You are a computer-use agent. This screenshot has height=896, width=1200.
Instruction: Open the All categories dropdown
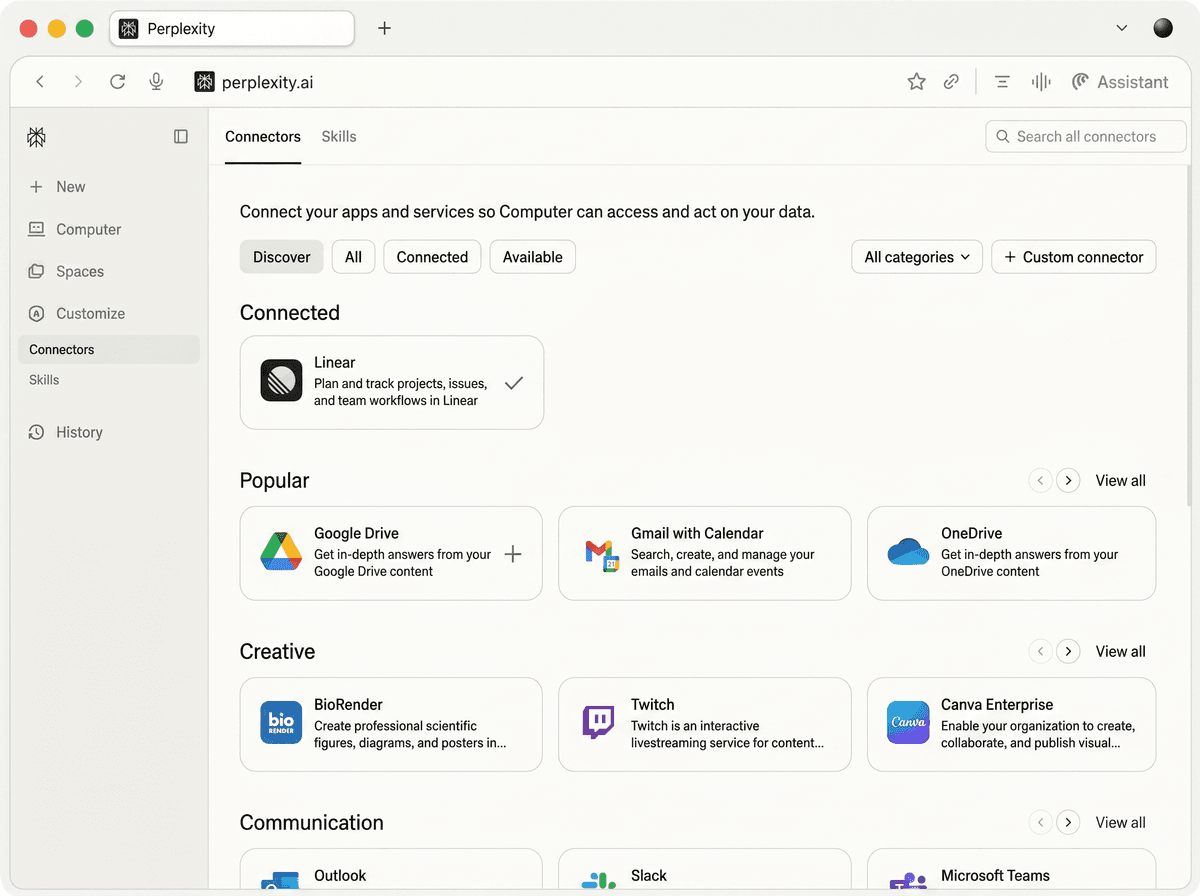point(917,257)
